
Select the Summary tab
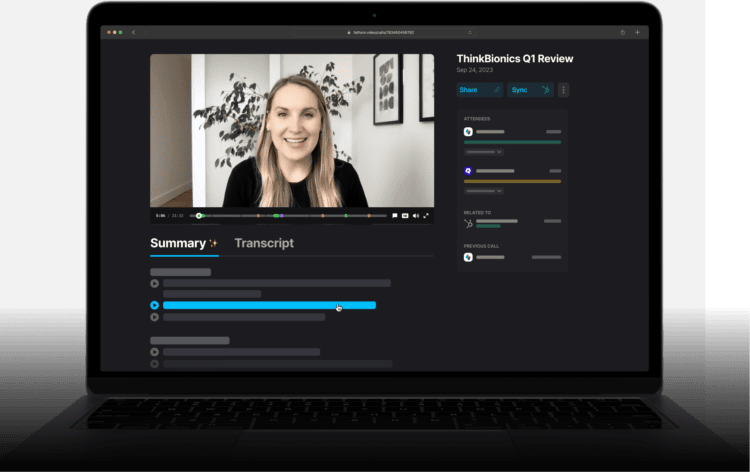(184, 243)
